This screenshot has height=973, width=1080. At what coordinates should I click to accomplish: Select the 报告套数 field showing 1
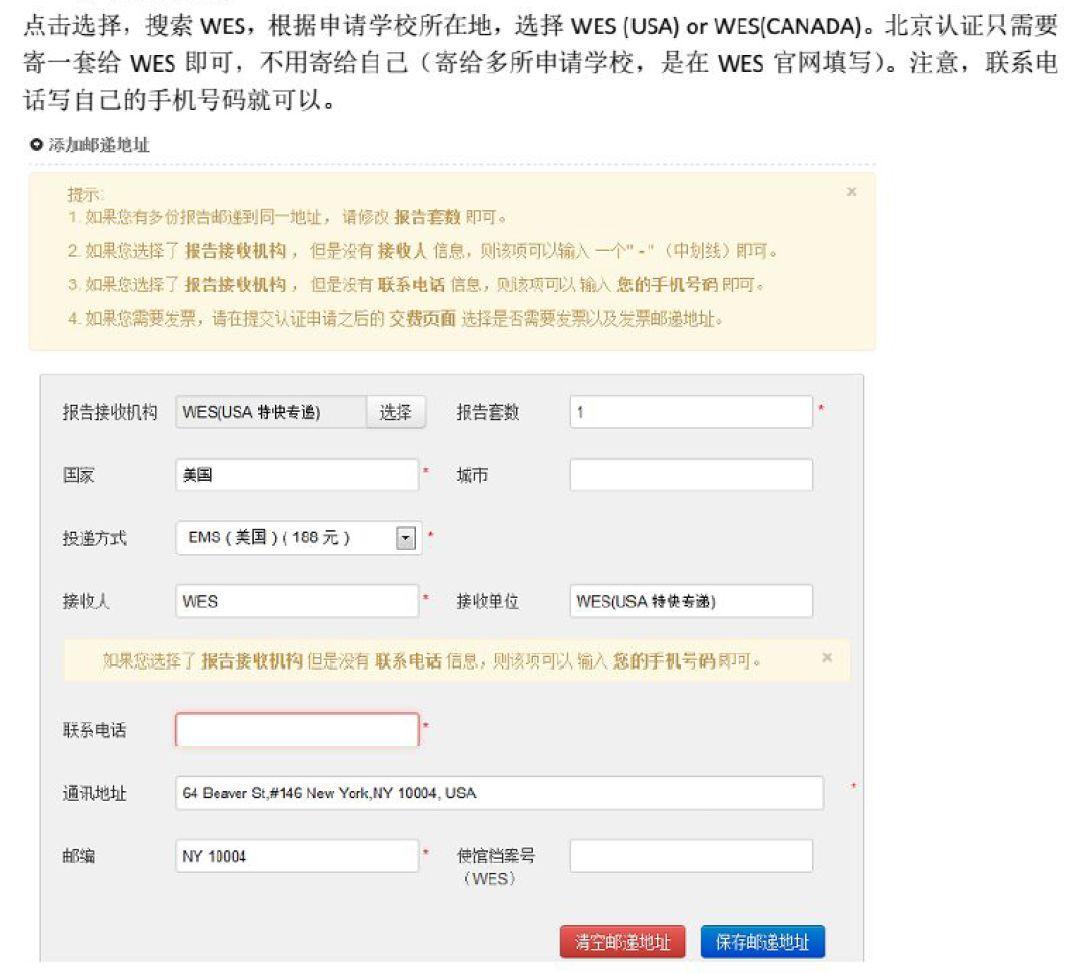point(690,411)
